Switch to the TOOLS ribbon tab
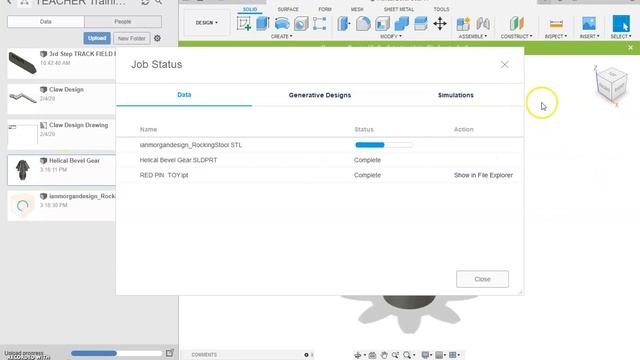640x360 pixels. click(441, 9)
